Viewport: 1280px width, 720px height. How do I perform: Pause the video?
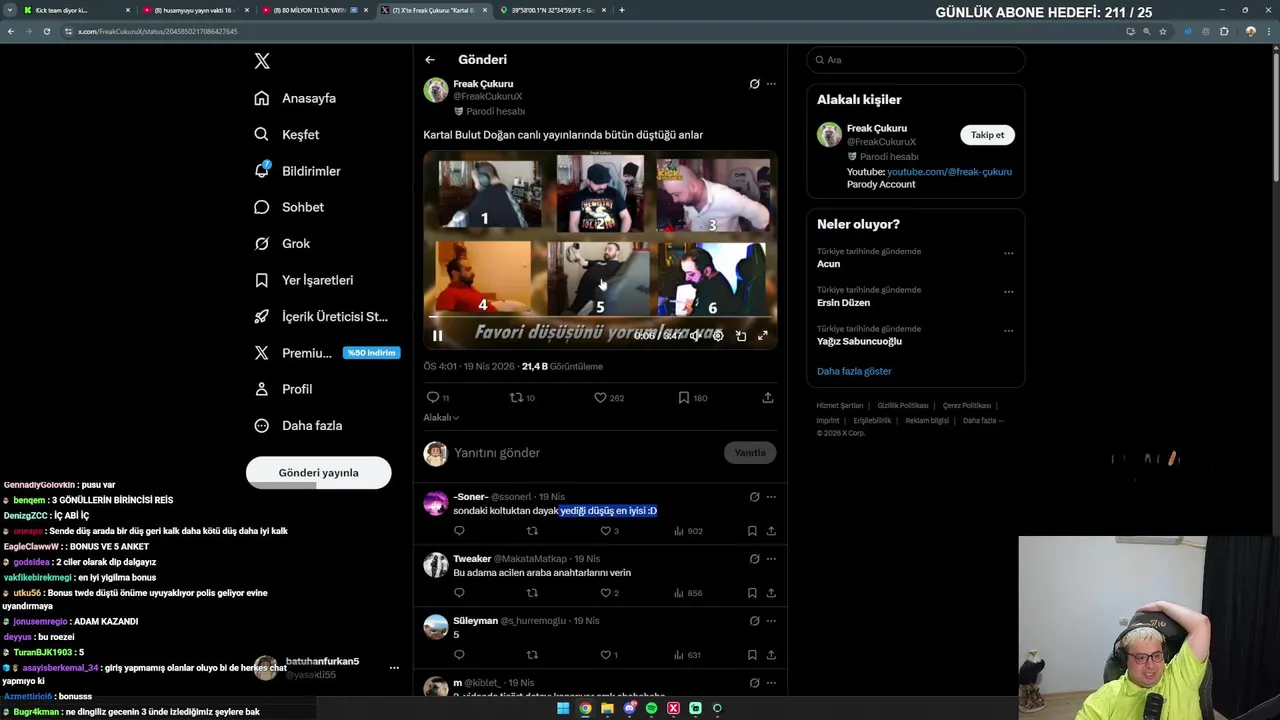437,336
